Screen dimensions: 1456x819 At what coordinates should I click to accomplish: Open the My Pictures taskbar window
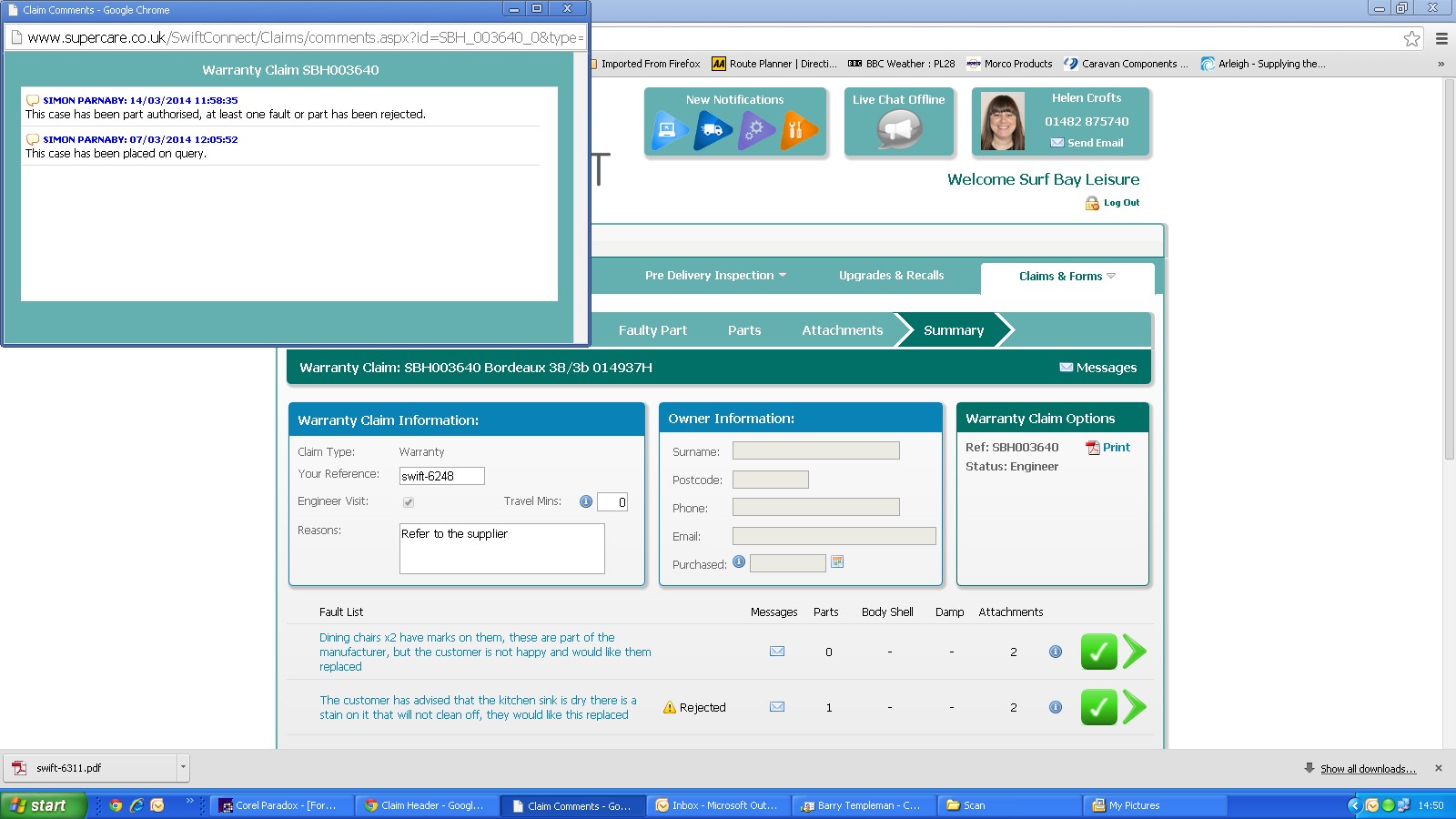point(1155,805)
